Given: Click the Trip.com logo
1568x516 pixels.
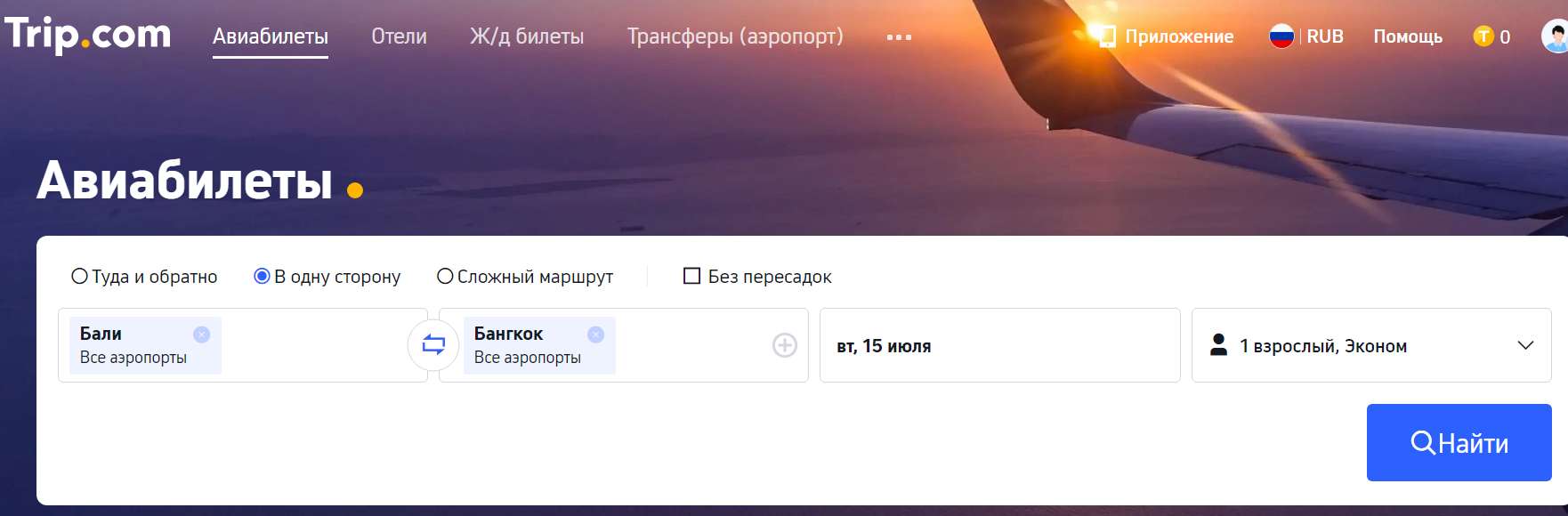Looking at the screenshot, I should pyautogui.click(x=87, y=35).
